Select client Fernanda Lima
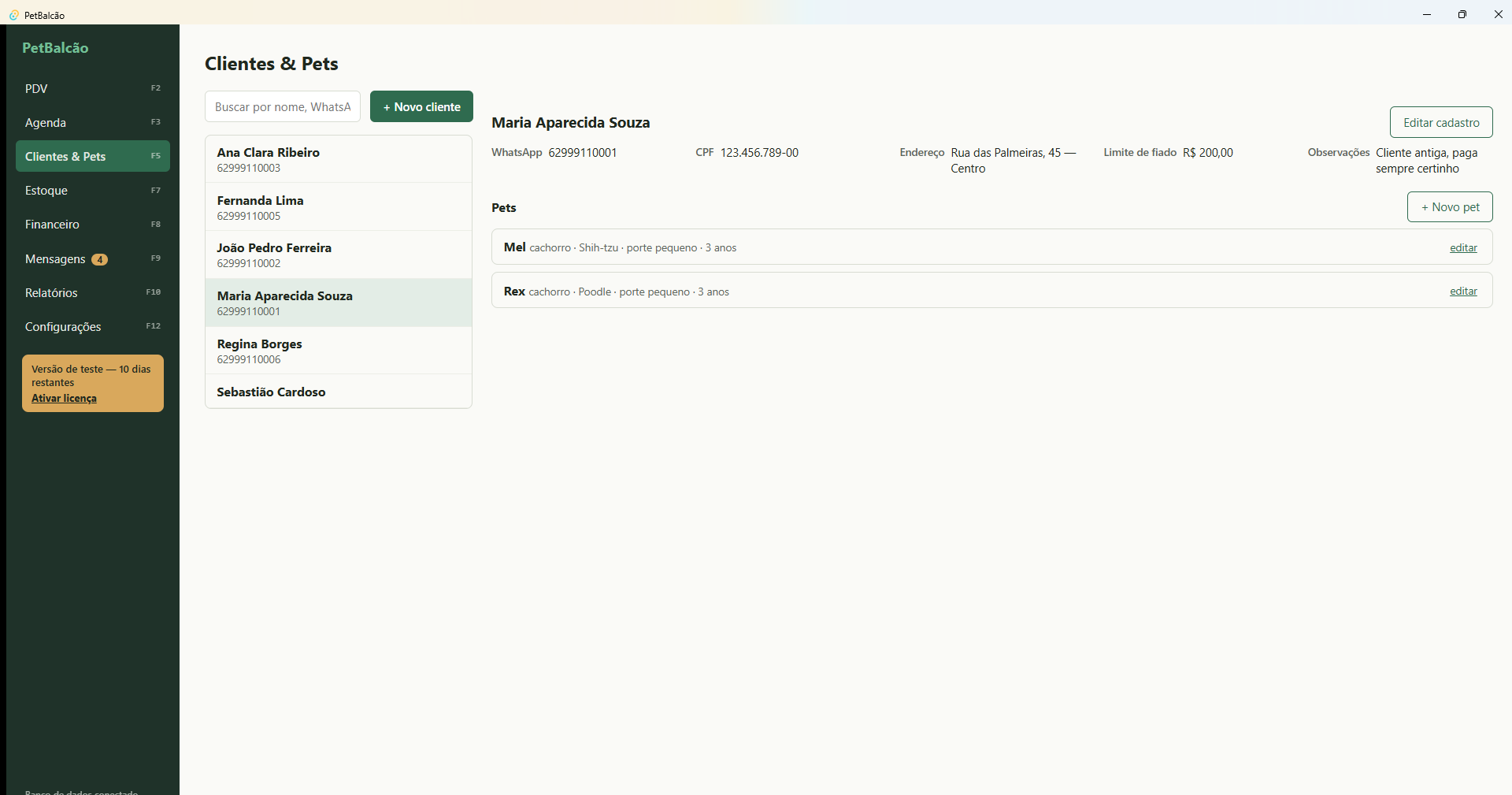 [x=339, y=207]
